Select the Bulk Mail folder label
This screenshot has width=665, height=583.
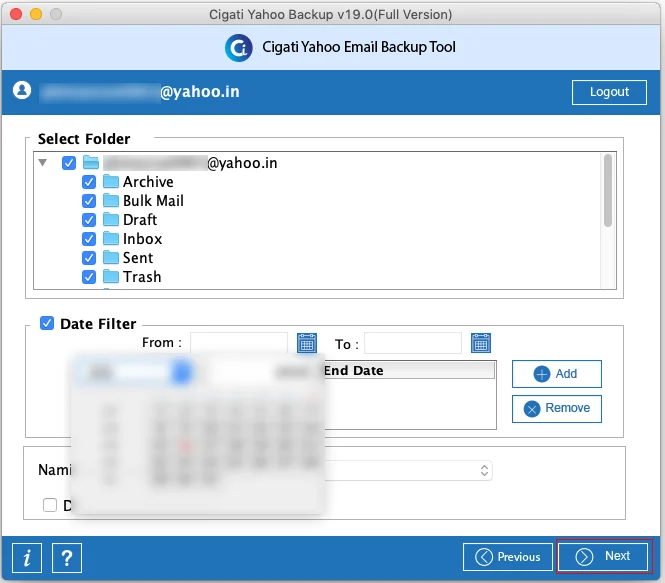pyautogui.click(x=153, y=201)
